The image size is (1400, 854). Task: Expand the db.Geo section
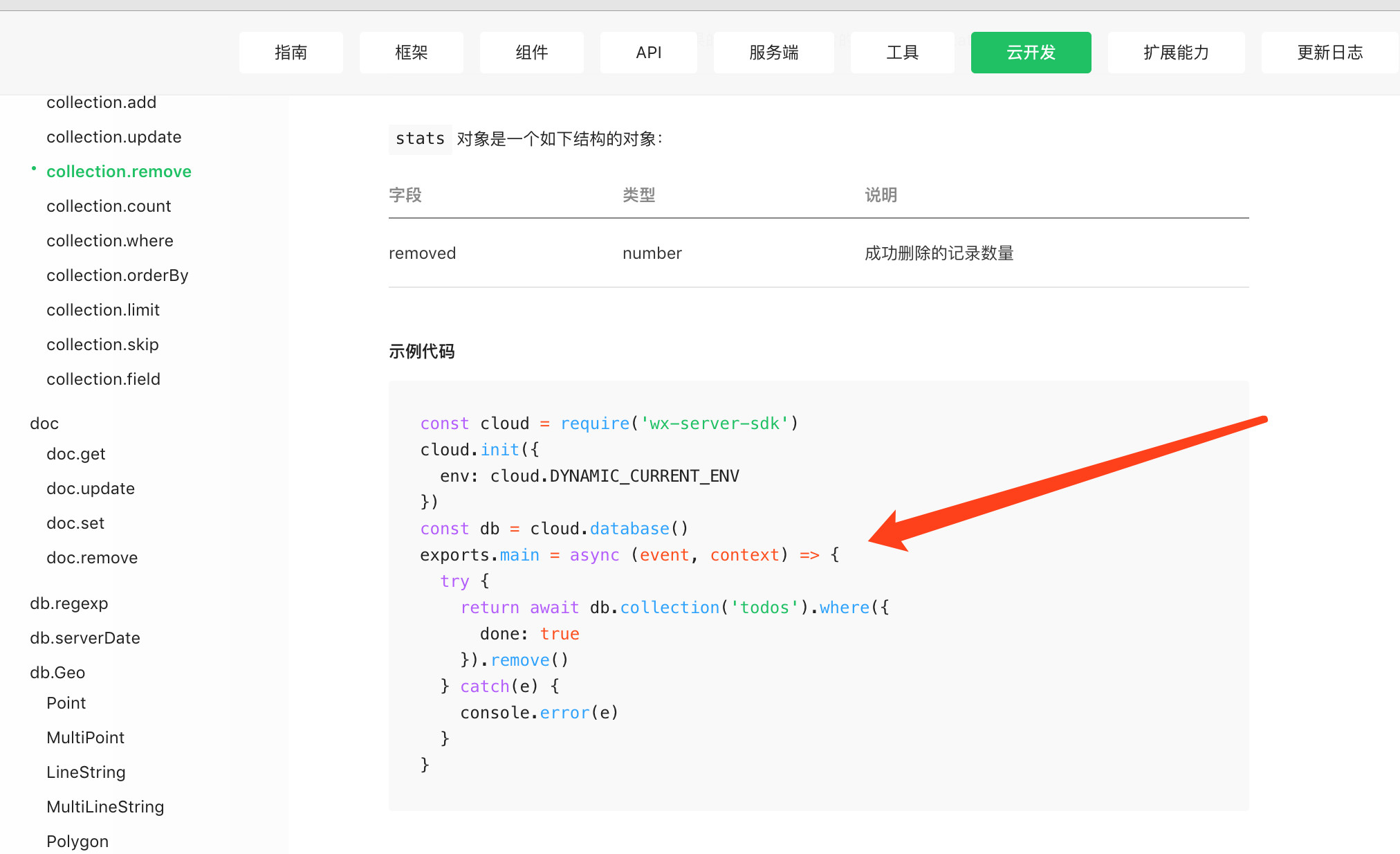(57, 673)
